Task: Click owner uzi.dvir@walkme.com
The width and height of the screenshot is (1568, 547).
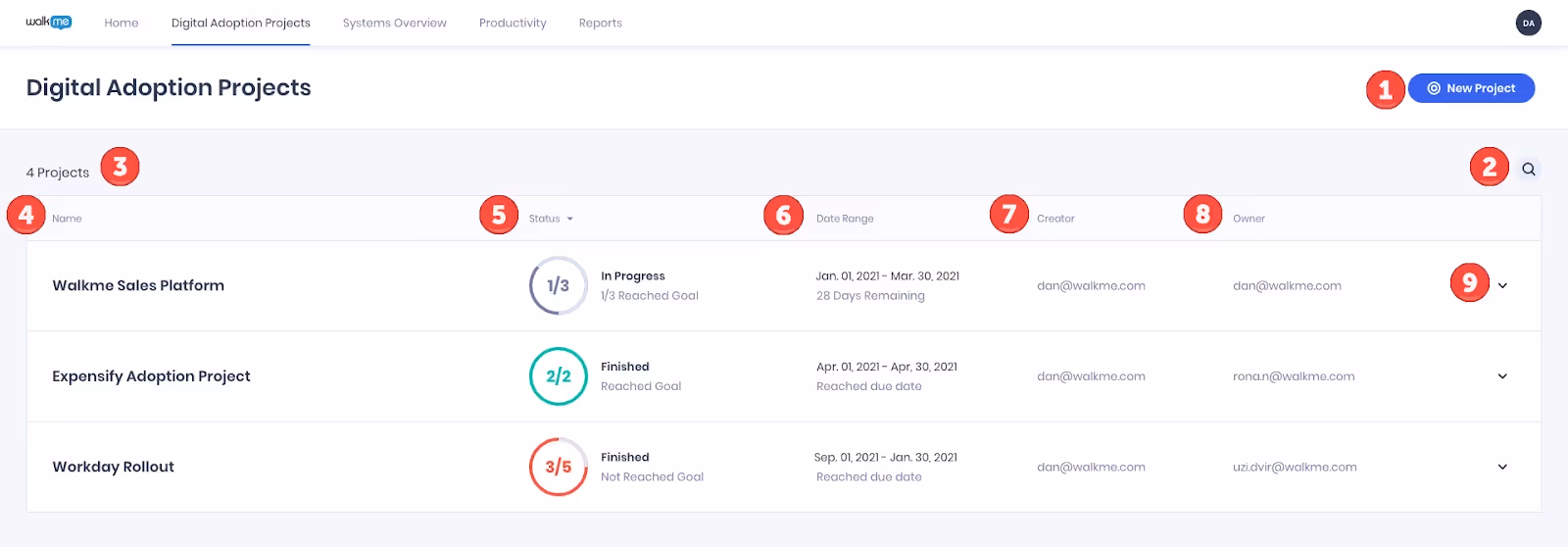Action: pyautogui.click(x=1295, y=468)
